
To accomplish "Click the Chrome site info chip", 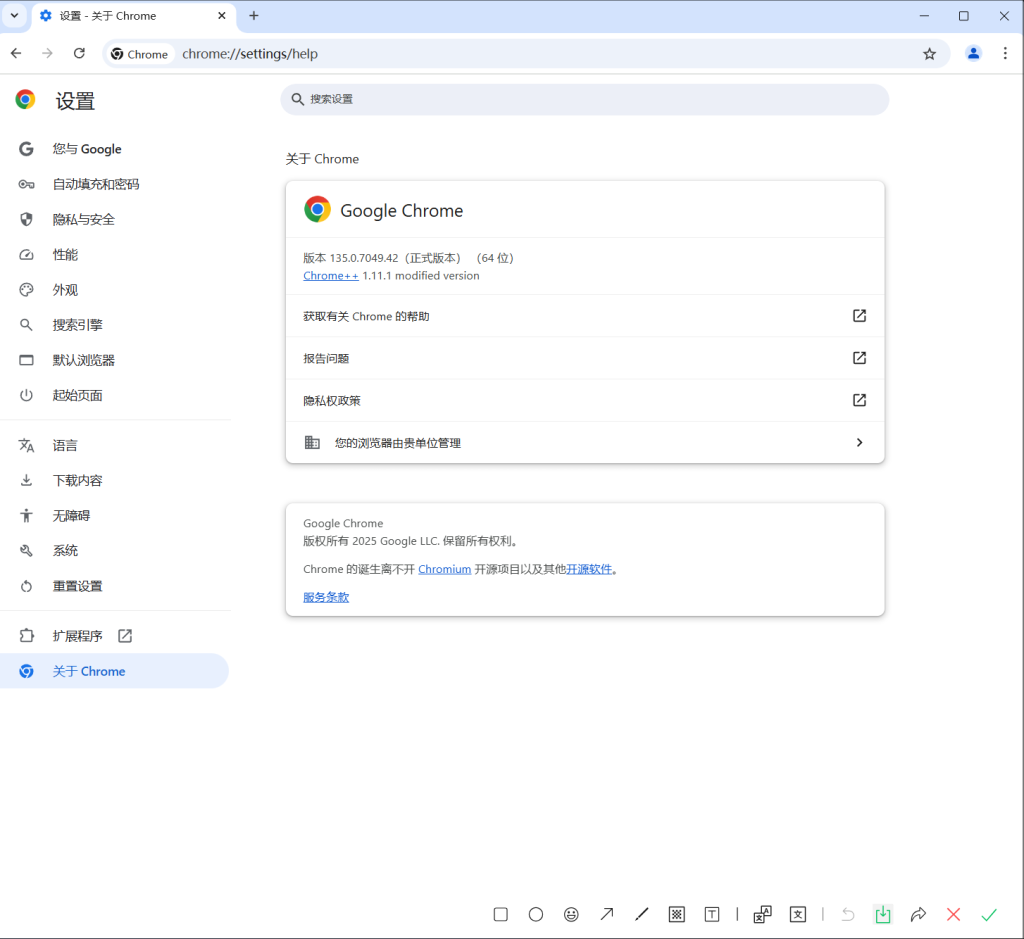I will pos(140,54).
